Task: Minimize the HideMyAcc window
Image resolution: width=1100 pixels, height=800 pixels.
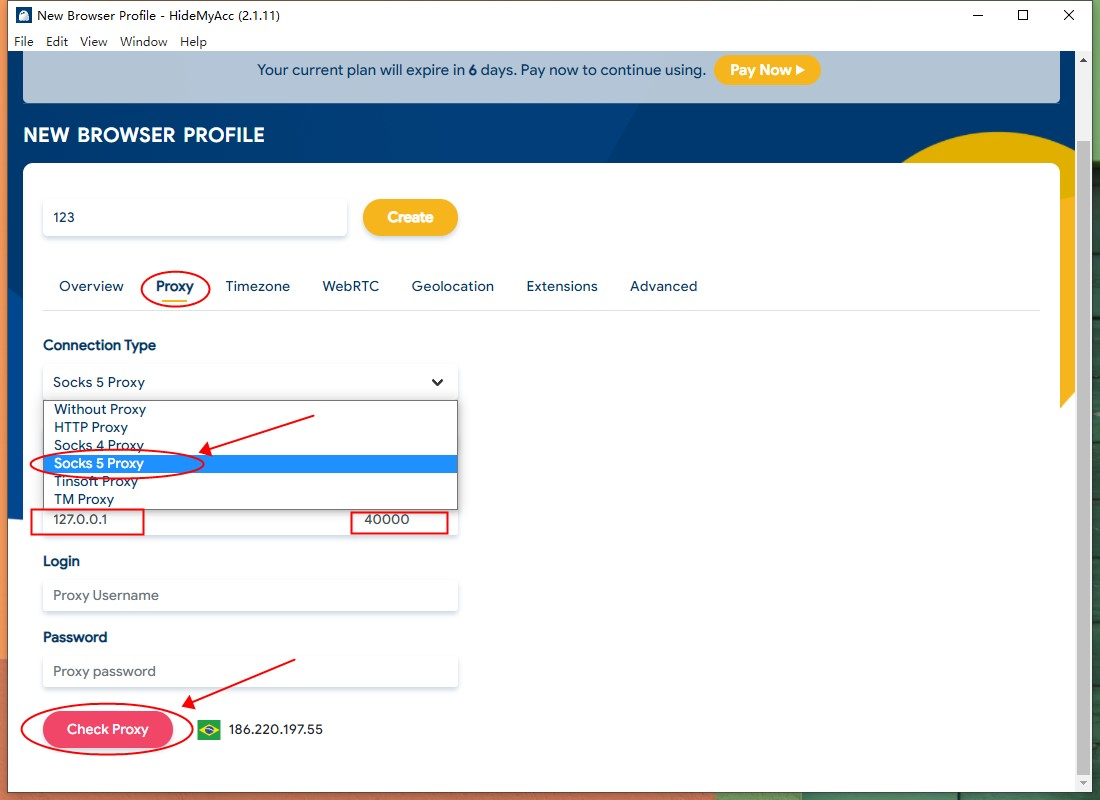Action: pos(978,15)
